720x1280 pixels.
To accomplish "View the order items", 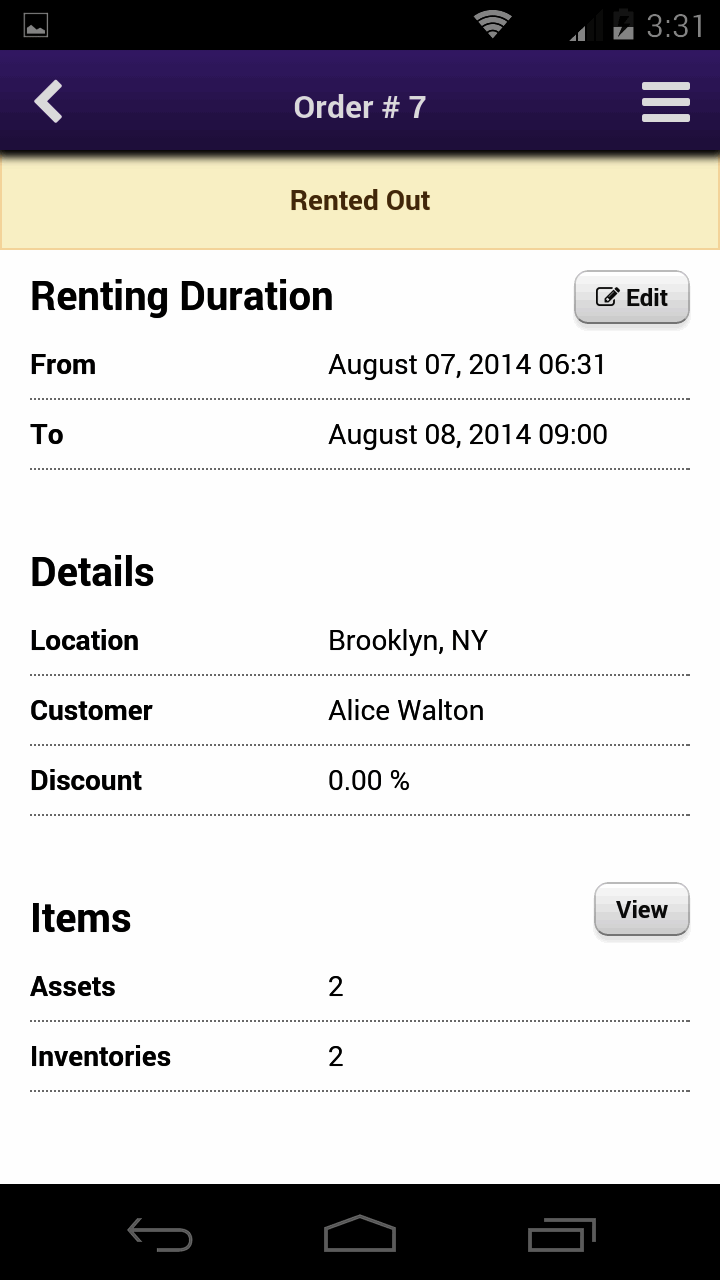I will click(x=641, y=909).
